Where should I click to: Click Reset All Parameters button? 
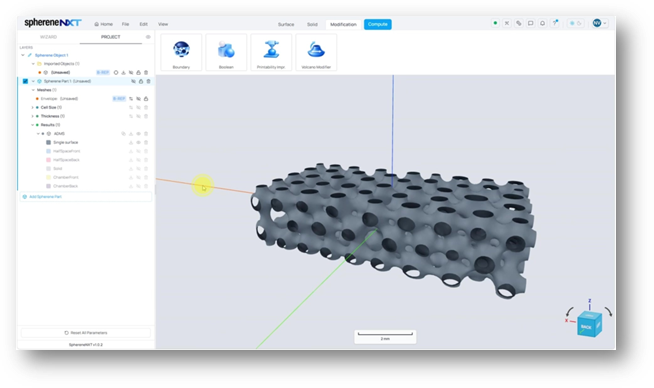click(x=86, y=333)
